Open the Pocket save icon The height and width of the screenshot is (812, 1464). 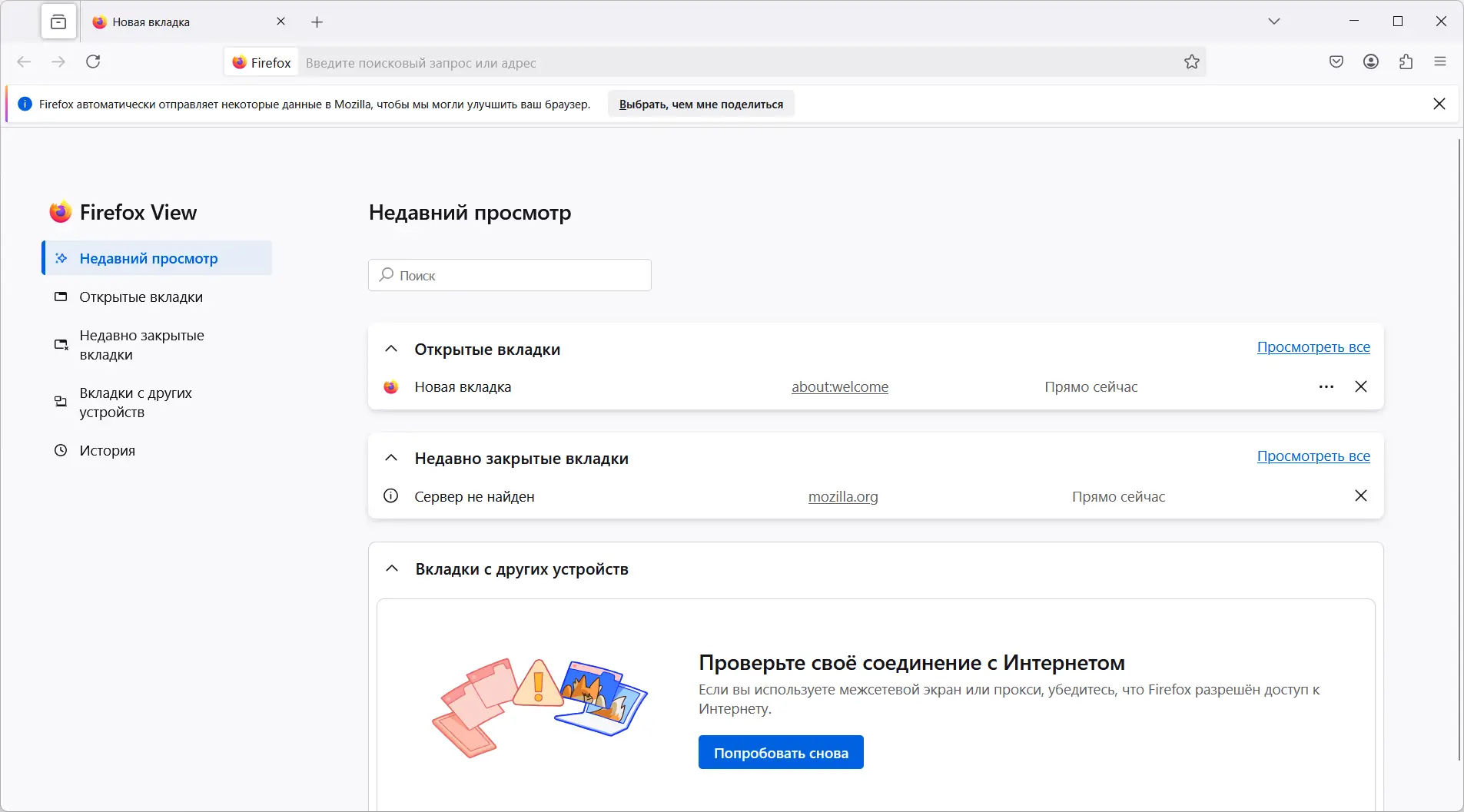tap(1336, 62)
